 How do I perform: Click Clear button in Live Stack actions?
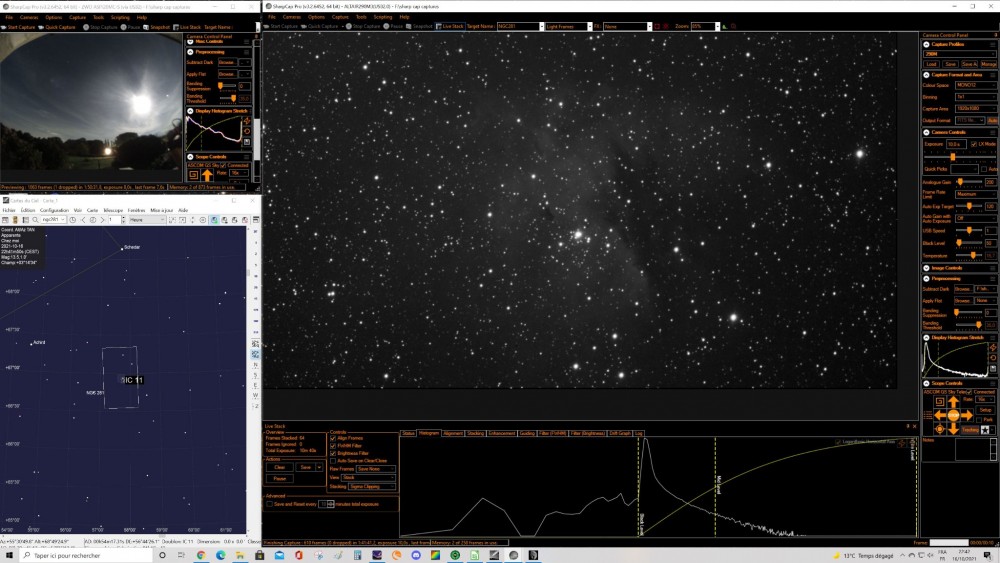coord(279,467)
